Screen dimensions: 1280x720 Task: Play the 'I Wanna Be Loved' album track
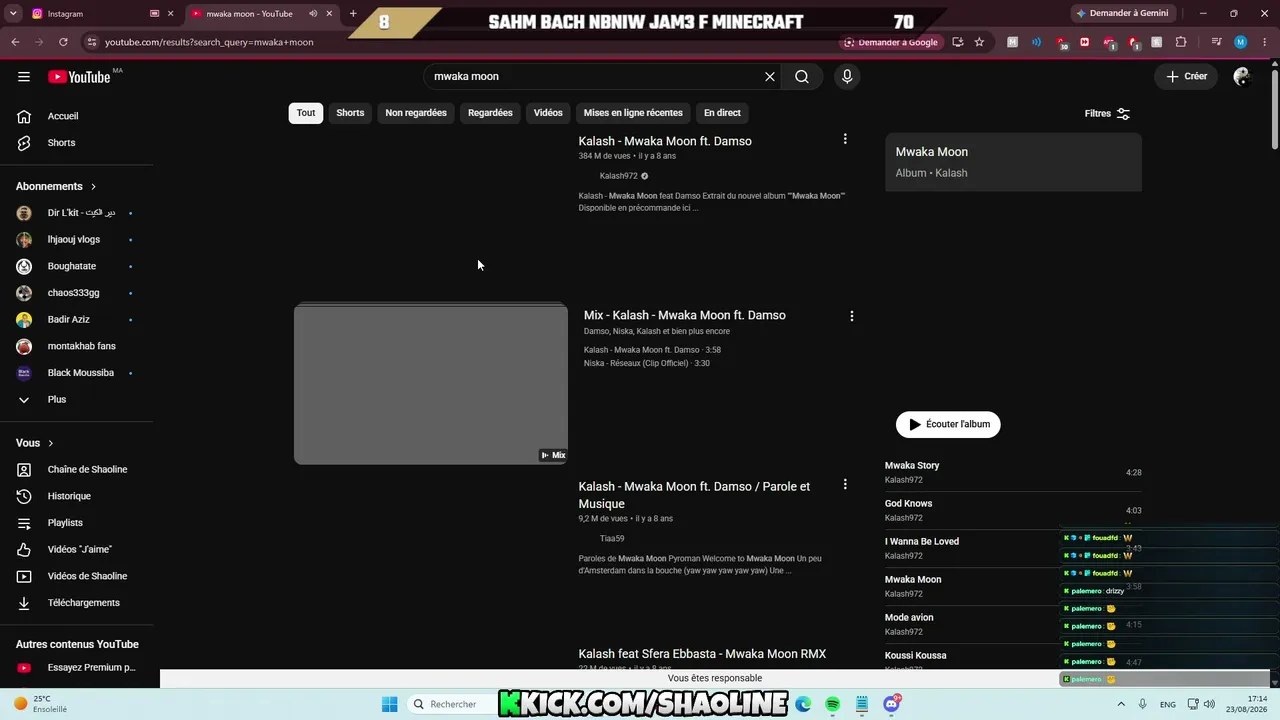click(1013, 548)
